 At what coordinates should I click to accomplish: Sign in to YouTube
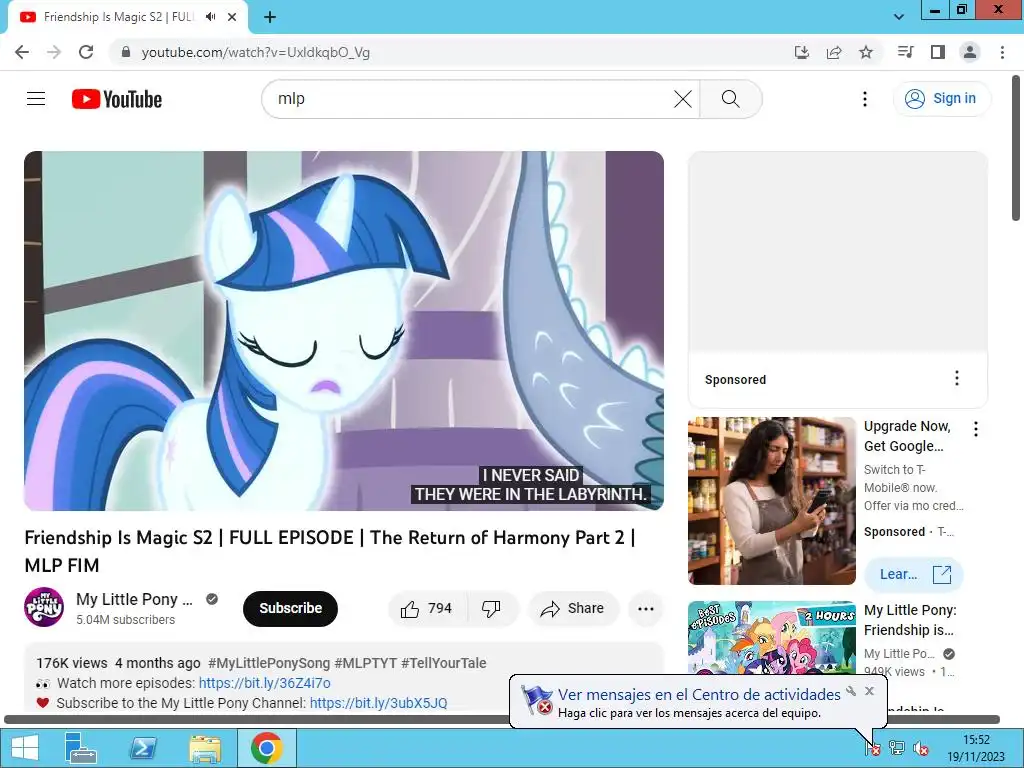pyautogui.click(x=941, y=99)
